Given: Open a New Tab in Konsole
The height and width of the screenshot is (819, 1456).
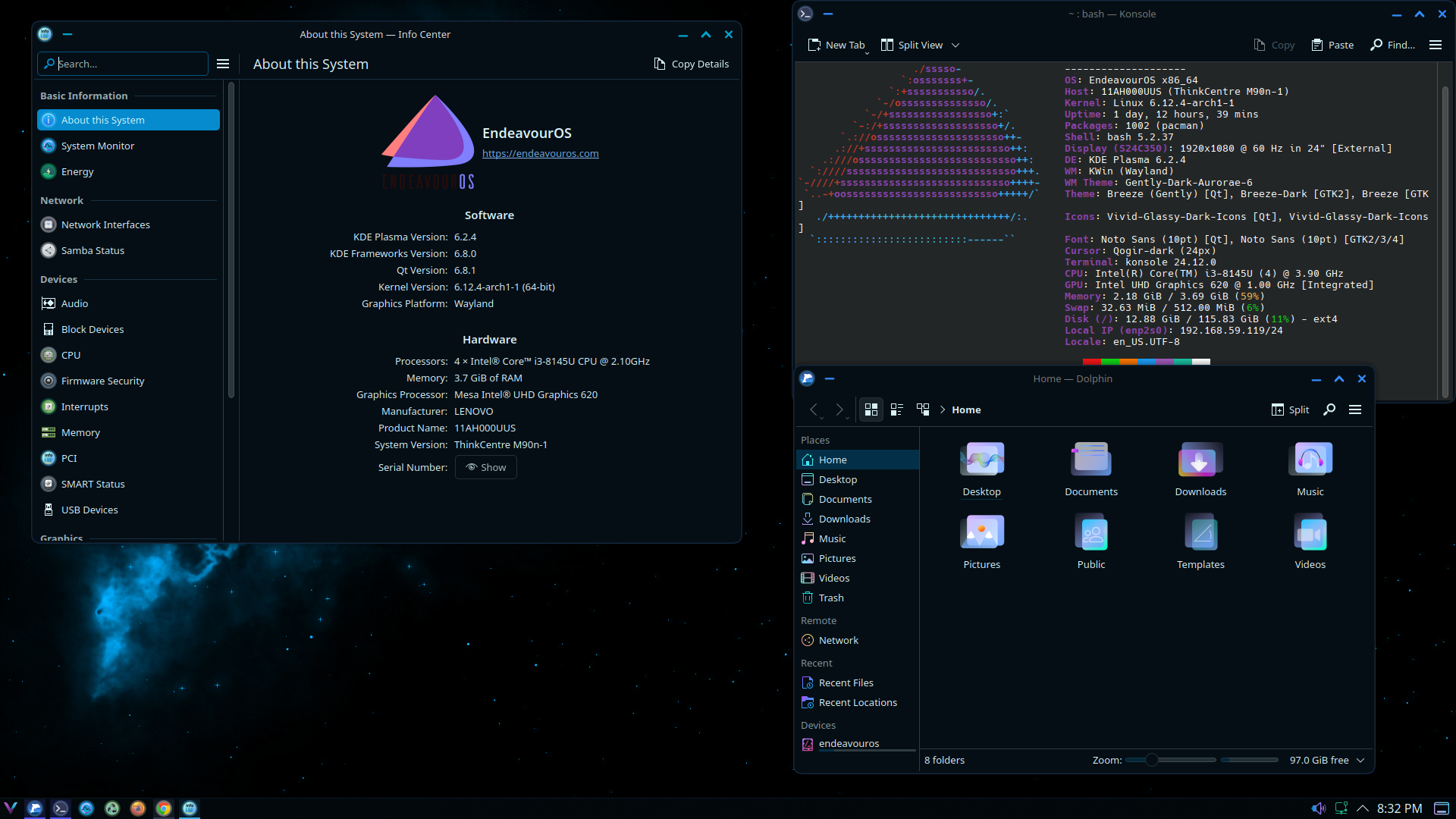Looking at the screenshot, I should click(x=836, y=45).
